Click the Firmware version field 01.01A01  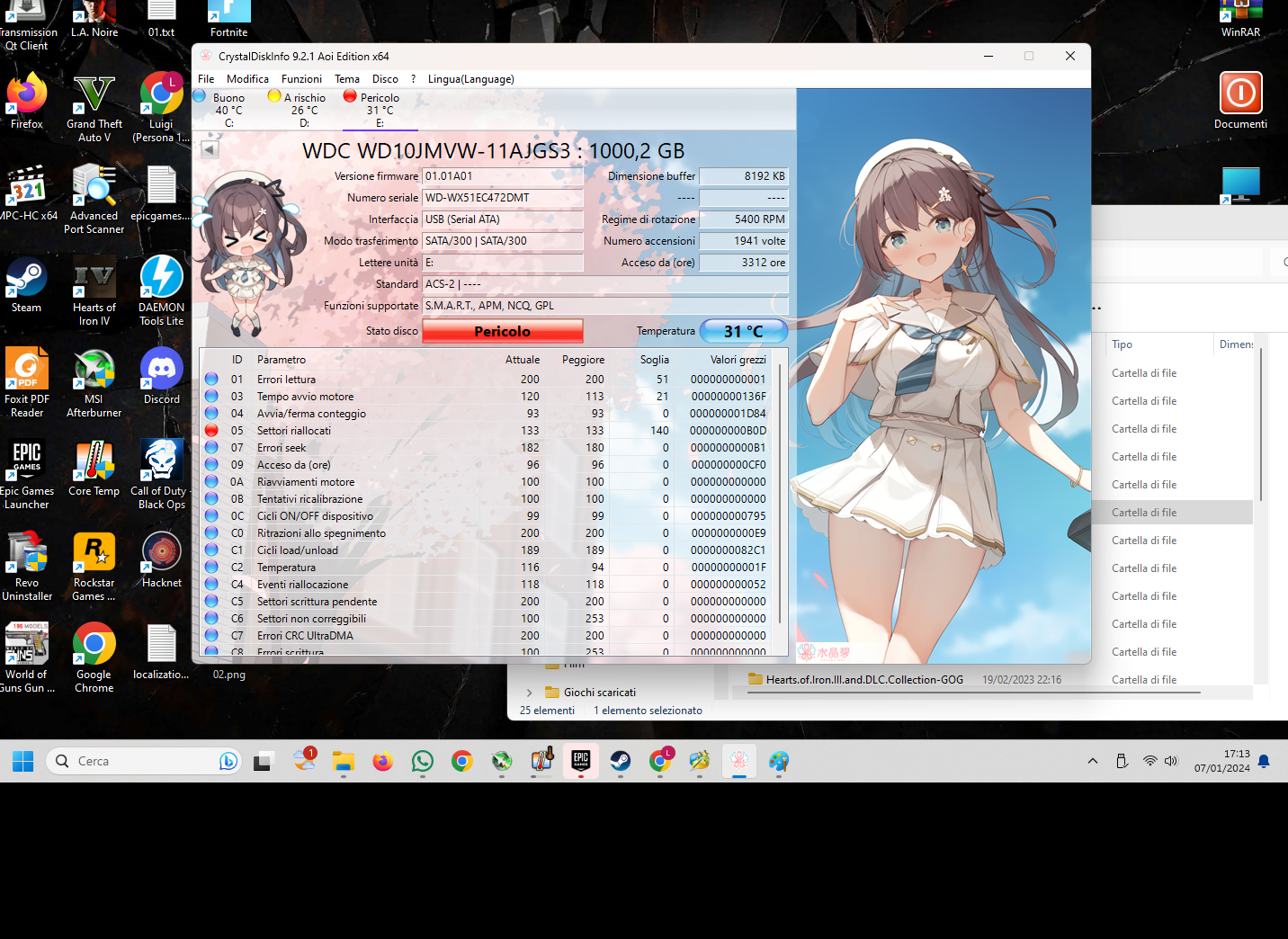[503, 176]
